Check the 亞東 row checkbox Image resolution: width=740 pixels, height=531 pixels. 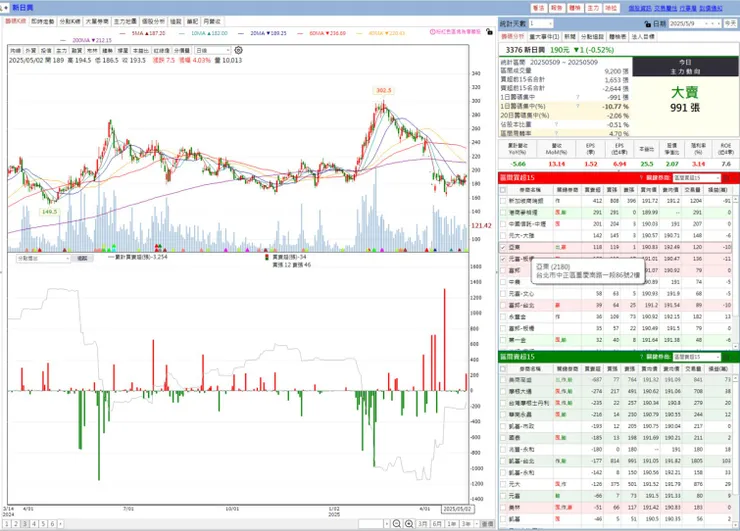click(x=503, y=247)
